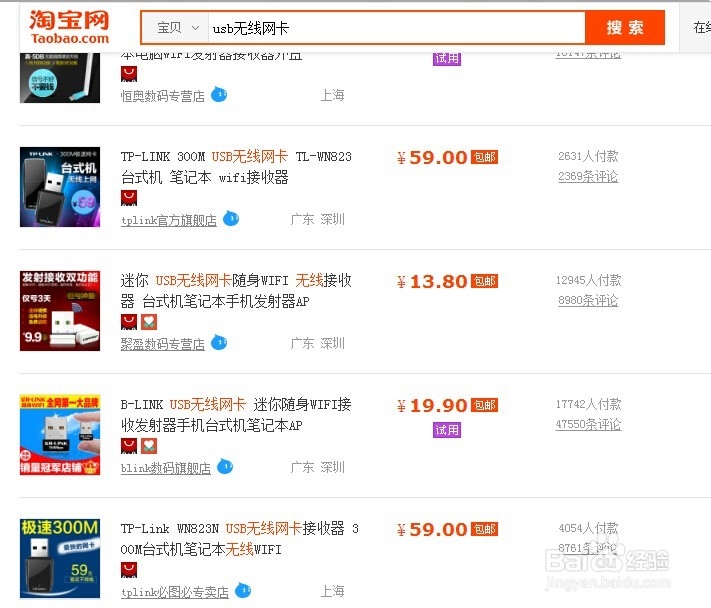The image size is (711, 608).
Task: Click the 17742人付款 sales count text
Action: tap(588, 404)
